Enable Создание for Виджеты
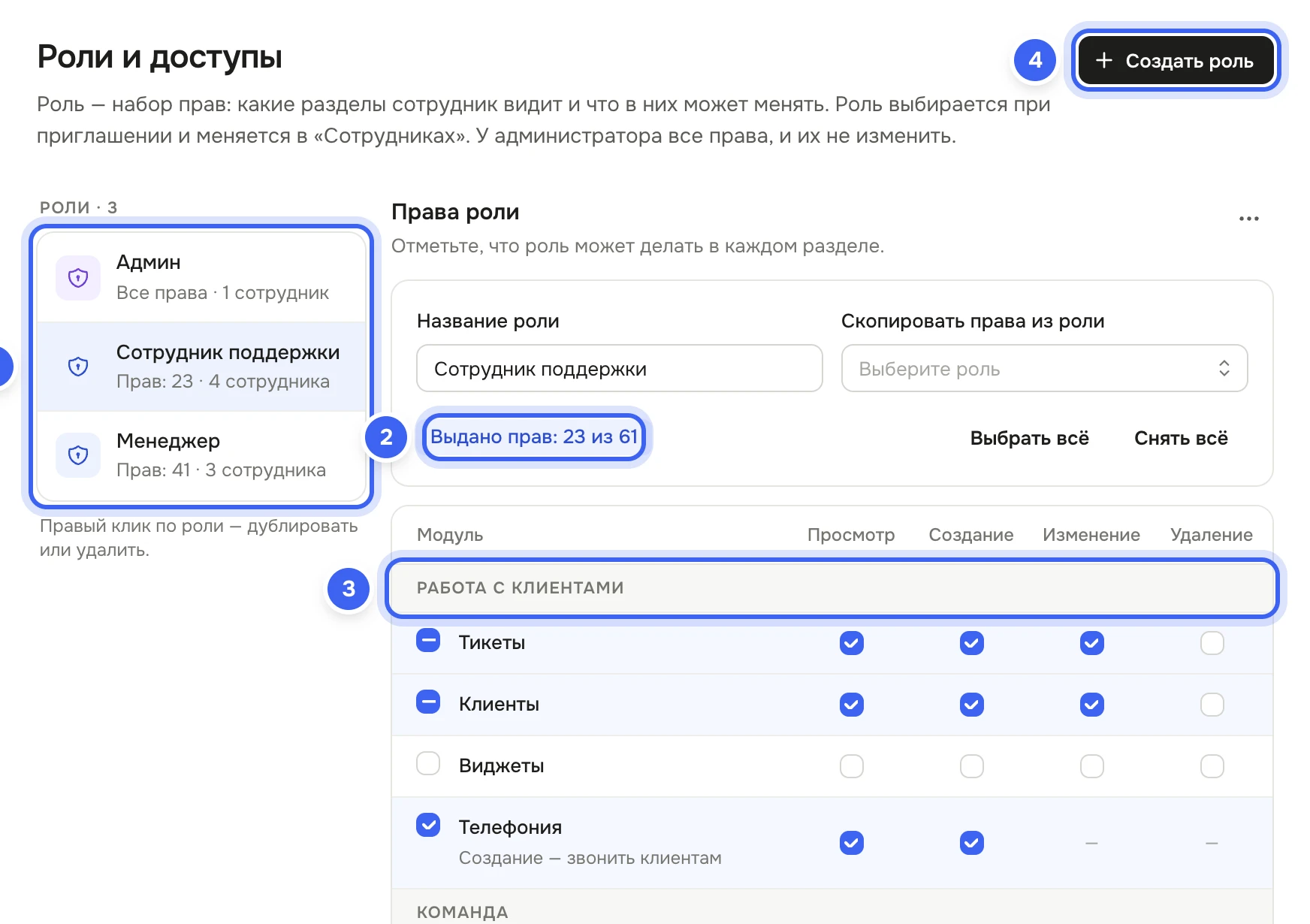 tap(972, 766)
